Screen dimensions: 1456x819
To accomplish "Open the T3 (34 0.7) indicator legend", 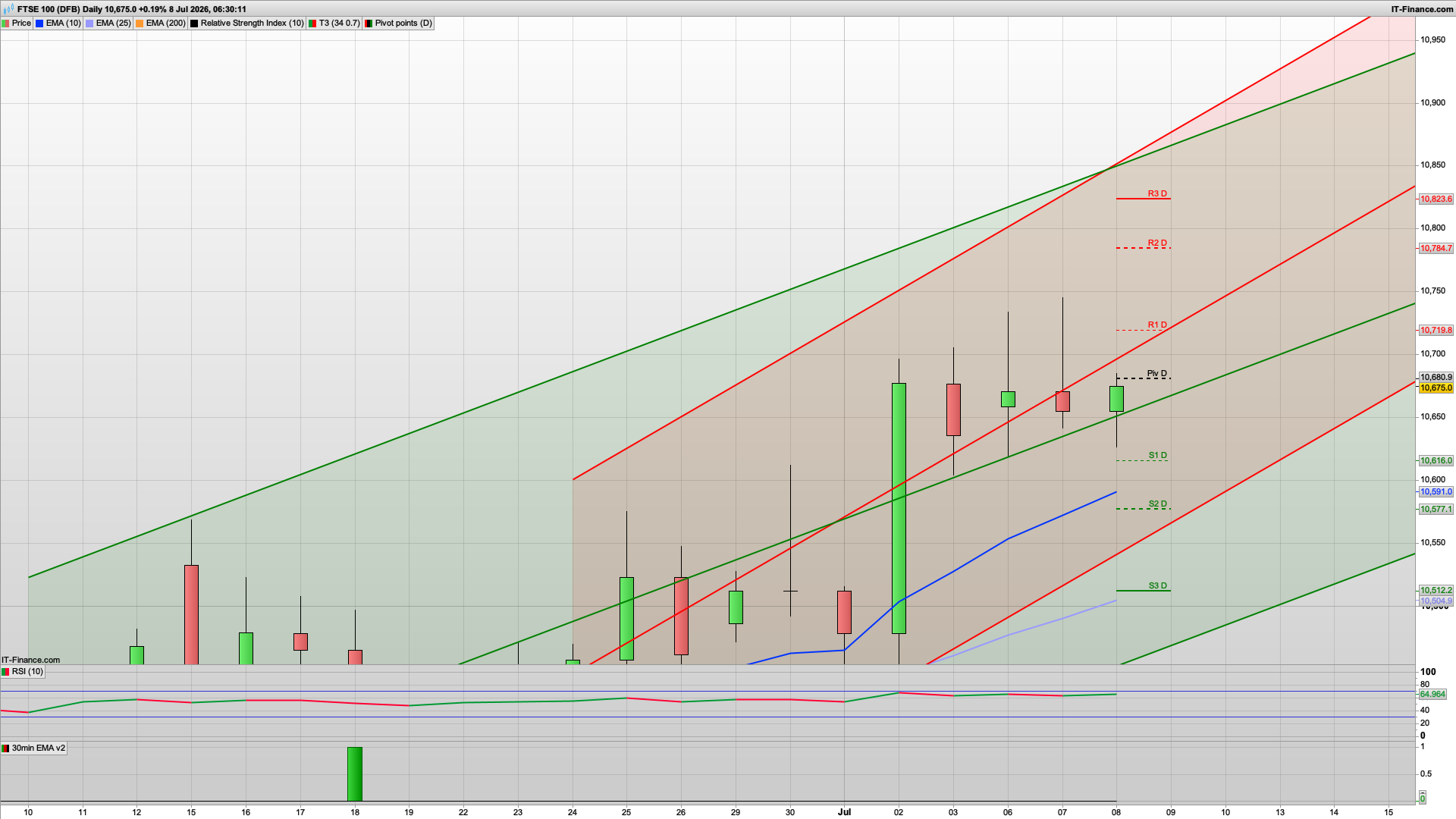I will click(x=334, y=24).
